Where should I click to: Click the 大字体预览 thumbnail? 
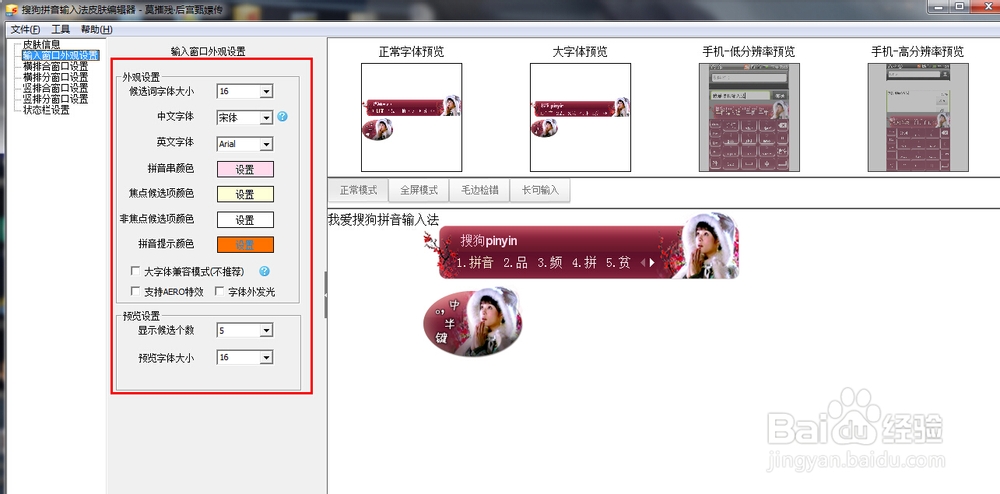tap(580, 117)
